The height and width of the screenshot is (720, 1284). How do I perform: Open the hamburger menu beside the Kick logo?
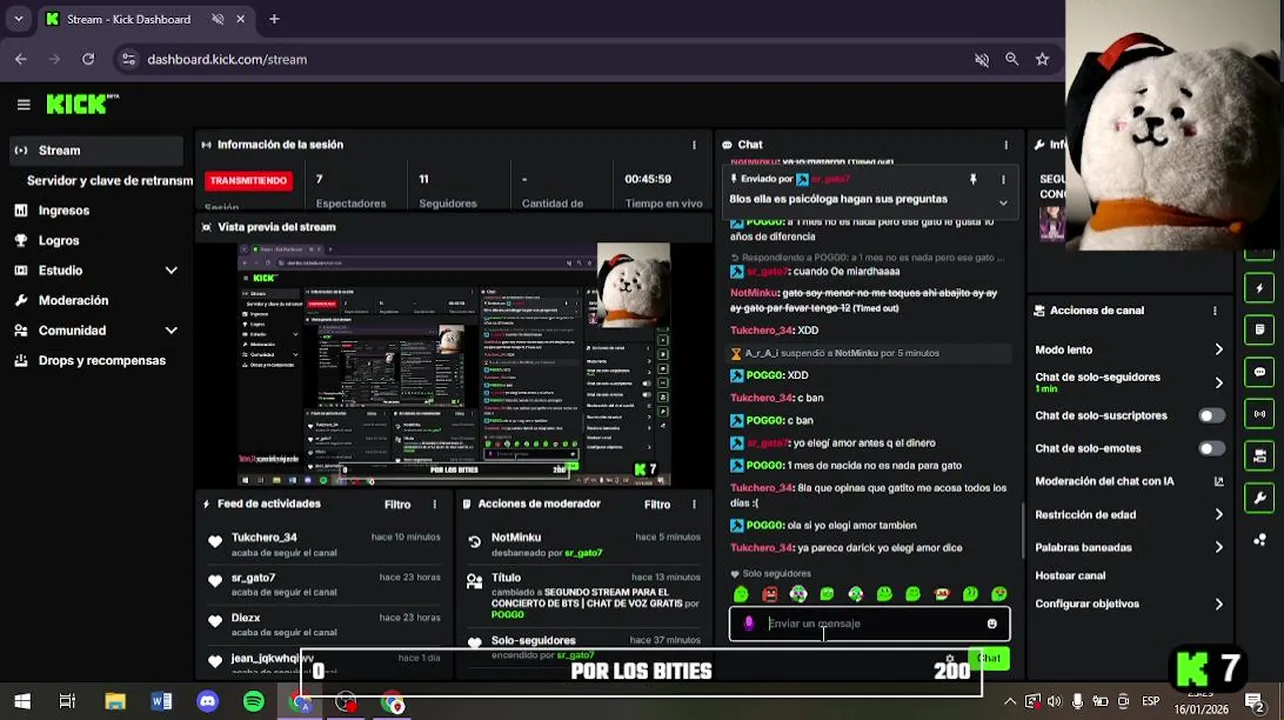pyautogui.click(x=24, y=104)
